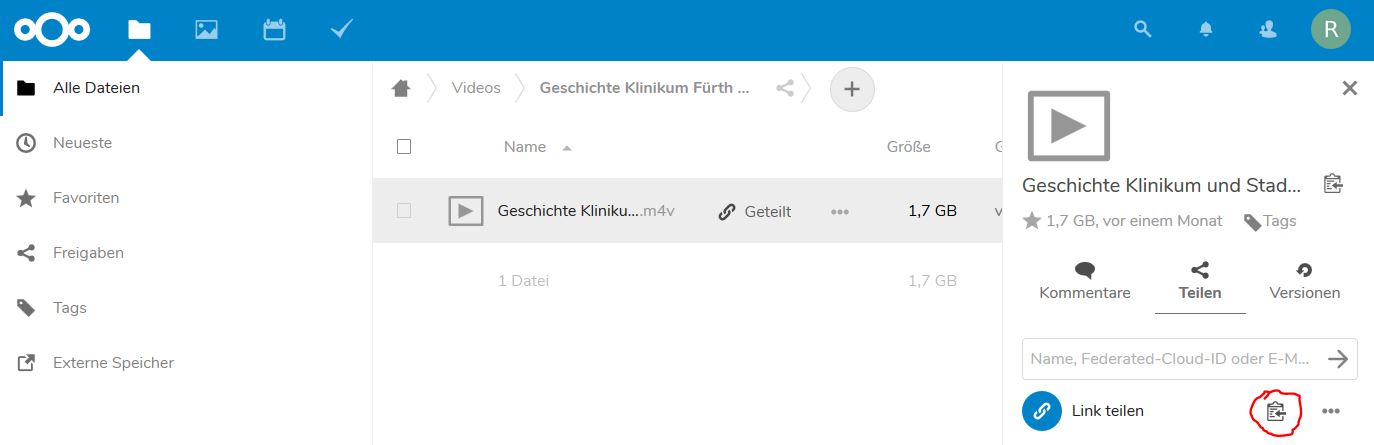This screenshot has height=445, width=1374.
Task: Check the Geschichte Kliniku...m4v file checkbox
Action: [x=404, y=211]
